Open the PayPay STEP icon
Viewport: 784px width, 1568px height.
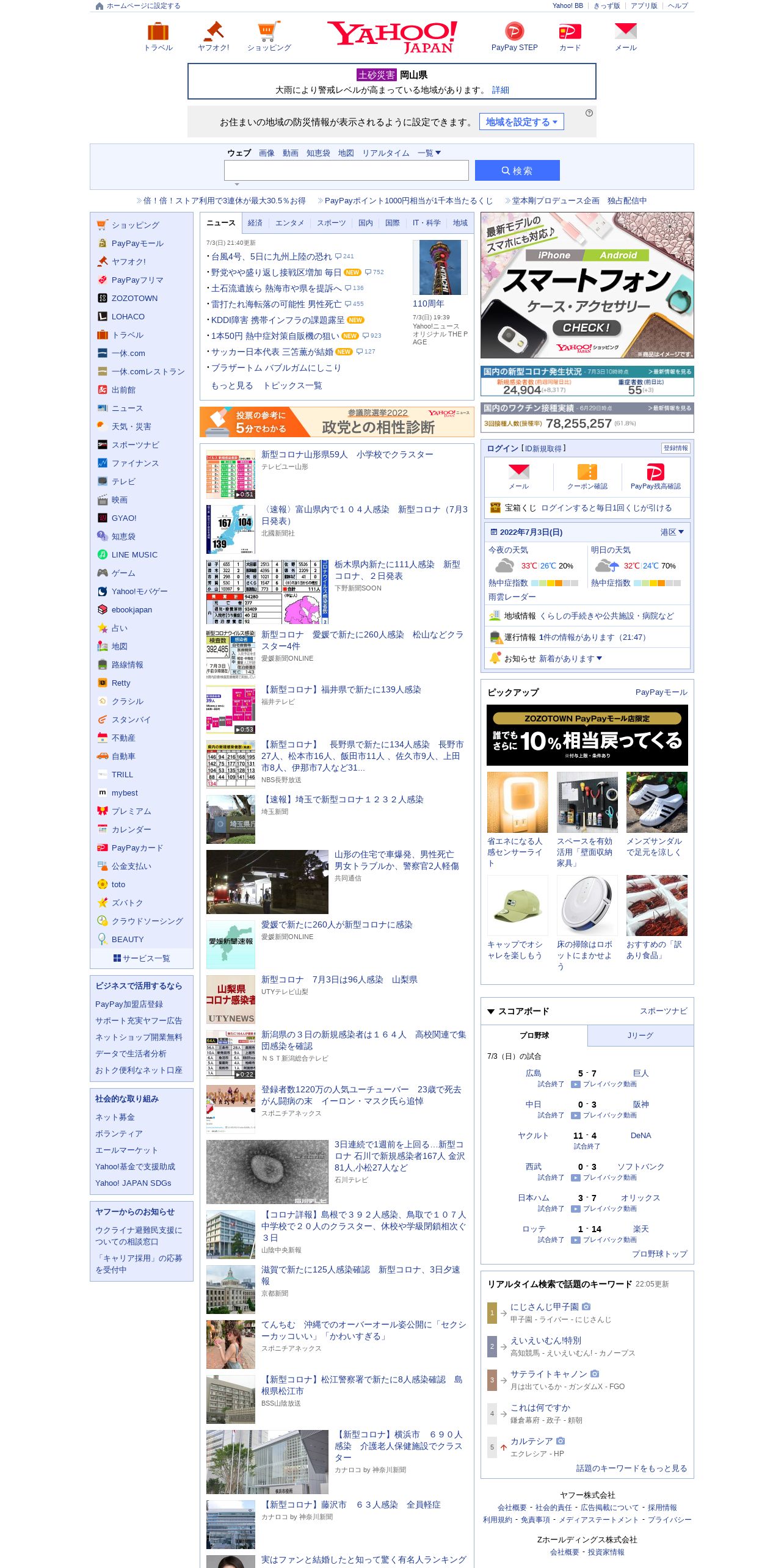click(x=514, y=31)
